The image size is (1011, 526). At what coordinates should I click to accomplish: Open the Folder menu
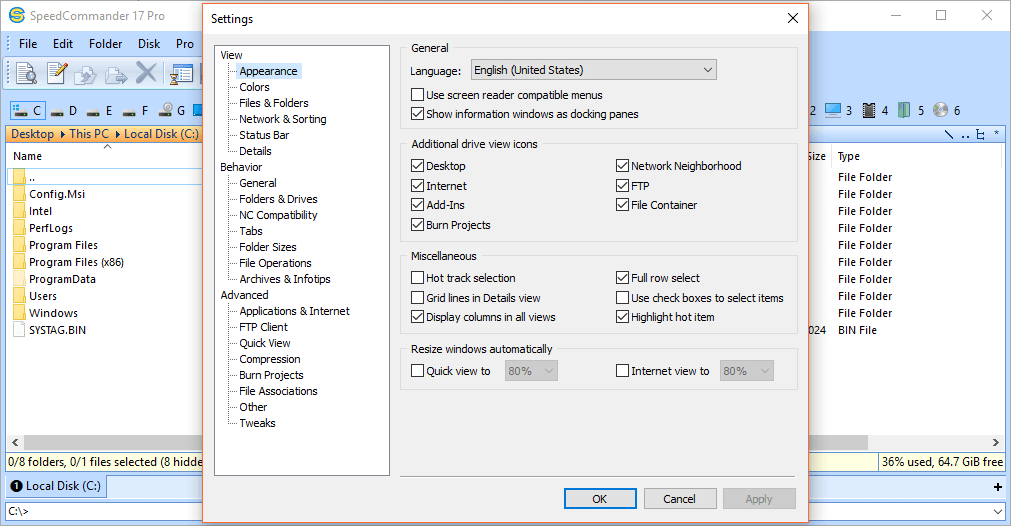point(106,44)
